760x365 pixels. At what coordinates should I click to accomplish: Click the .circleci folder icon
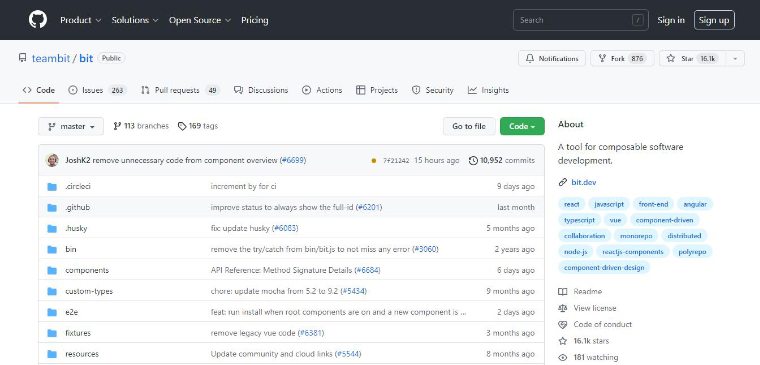tap(52, 187)
